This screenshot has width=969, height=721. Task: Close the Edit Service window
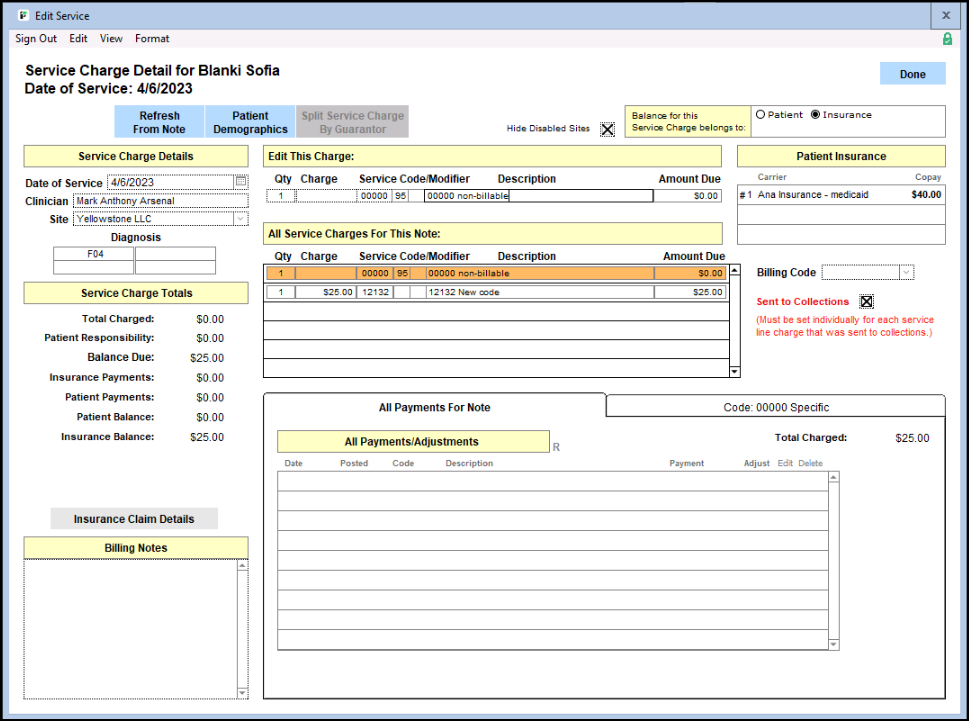point(945,16)
